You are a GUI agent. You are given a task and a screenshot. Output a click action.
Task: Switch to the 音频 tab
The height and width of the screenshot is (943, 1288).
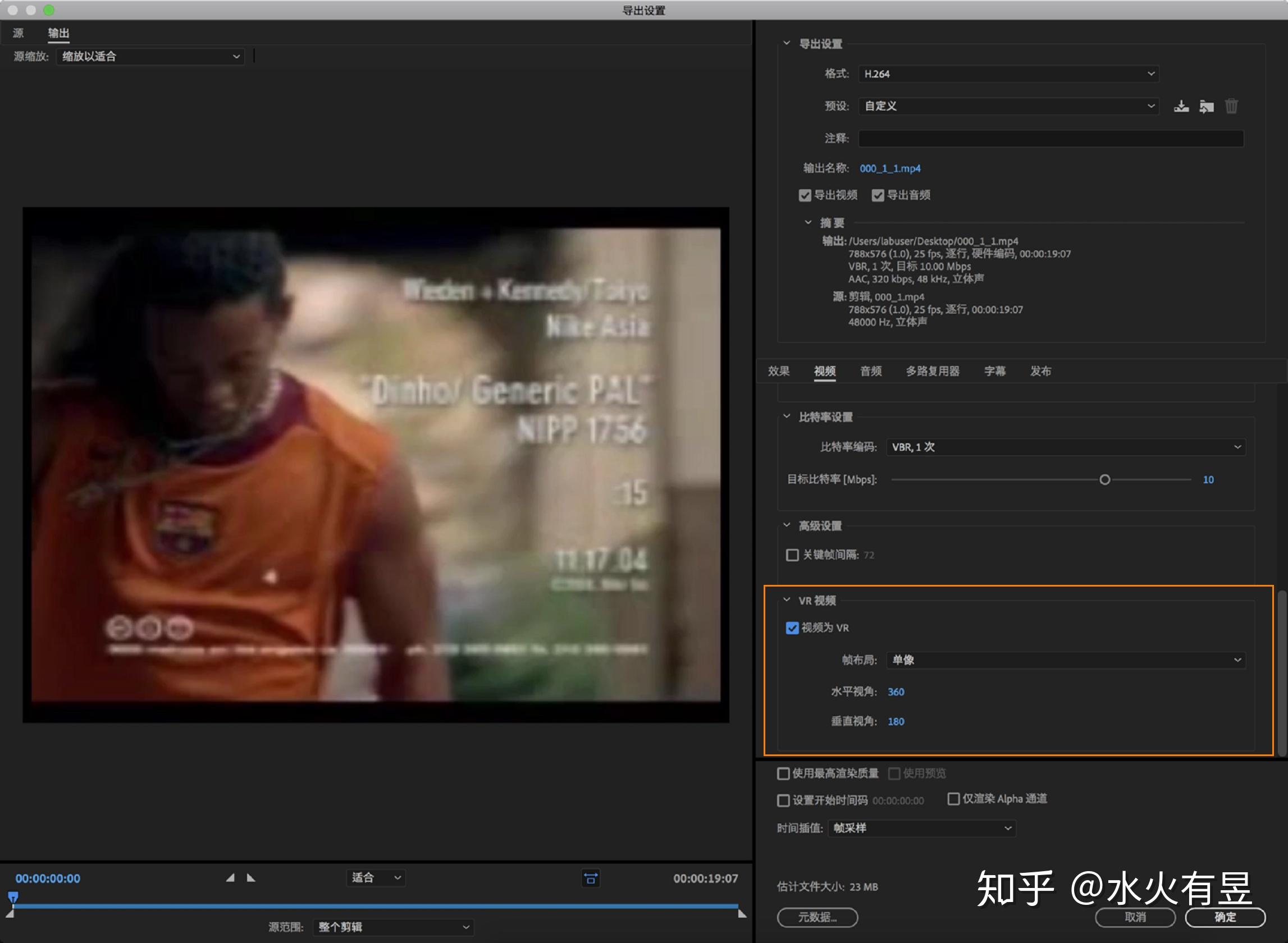871,372
